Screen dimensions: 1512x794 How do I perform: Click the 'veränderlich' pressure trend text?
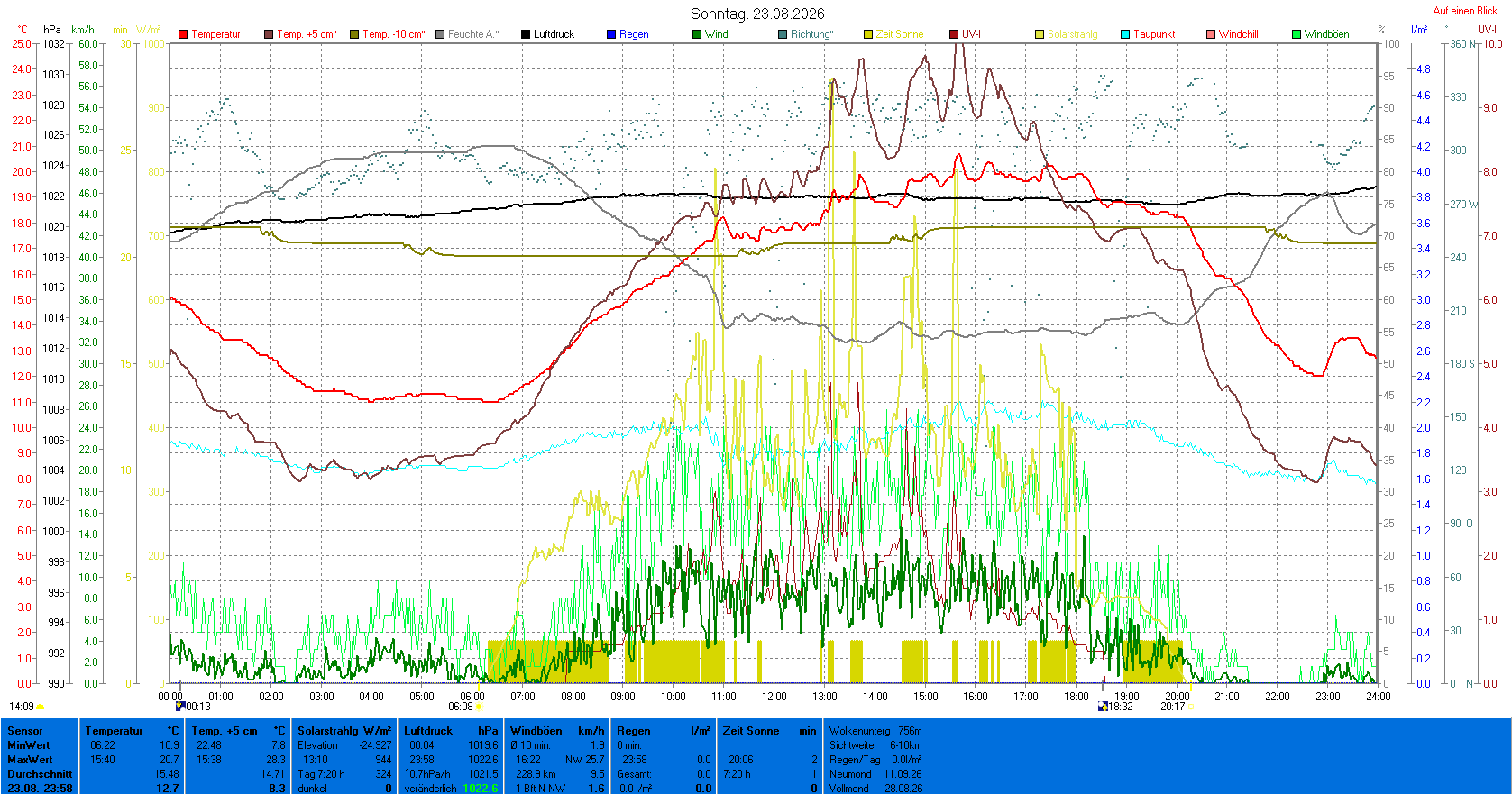[x=431, y=789]
